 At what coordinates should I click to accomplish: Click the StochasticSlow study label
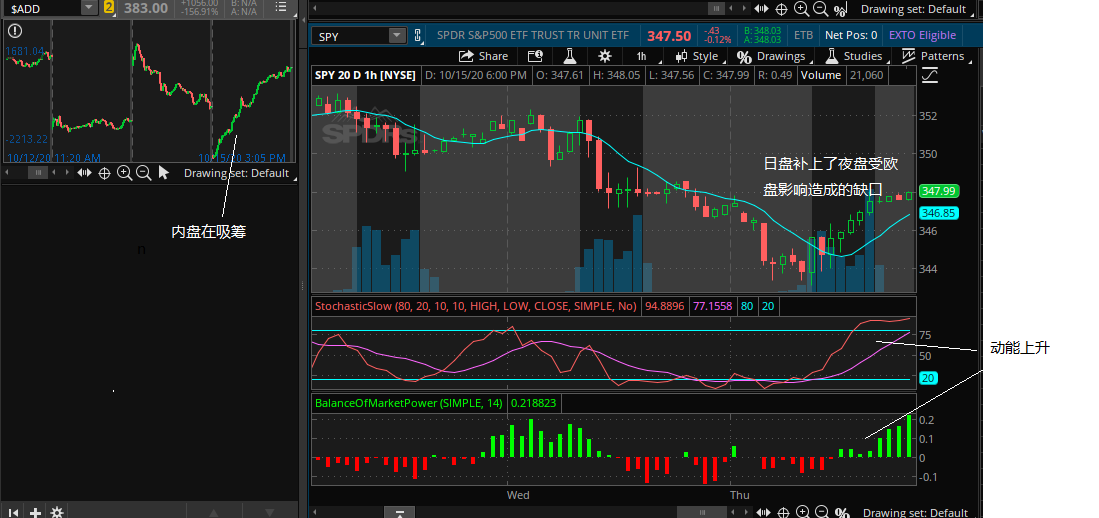tap(476, 306)
